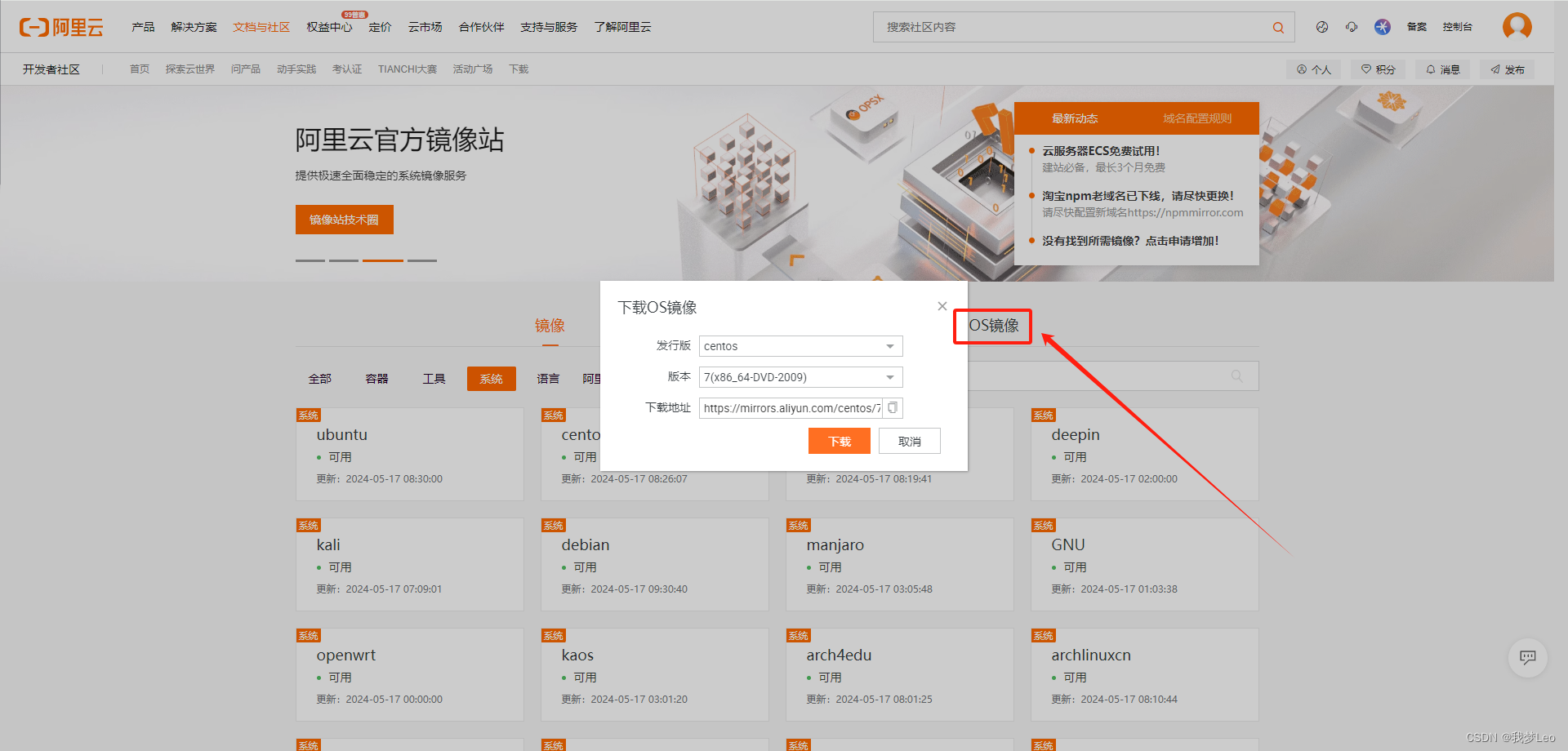Click the 下载 download button
The width and height of the screenshot is (1568, 751).
[839, 441]
